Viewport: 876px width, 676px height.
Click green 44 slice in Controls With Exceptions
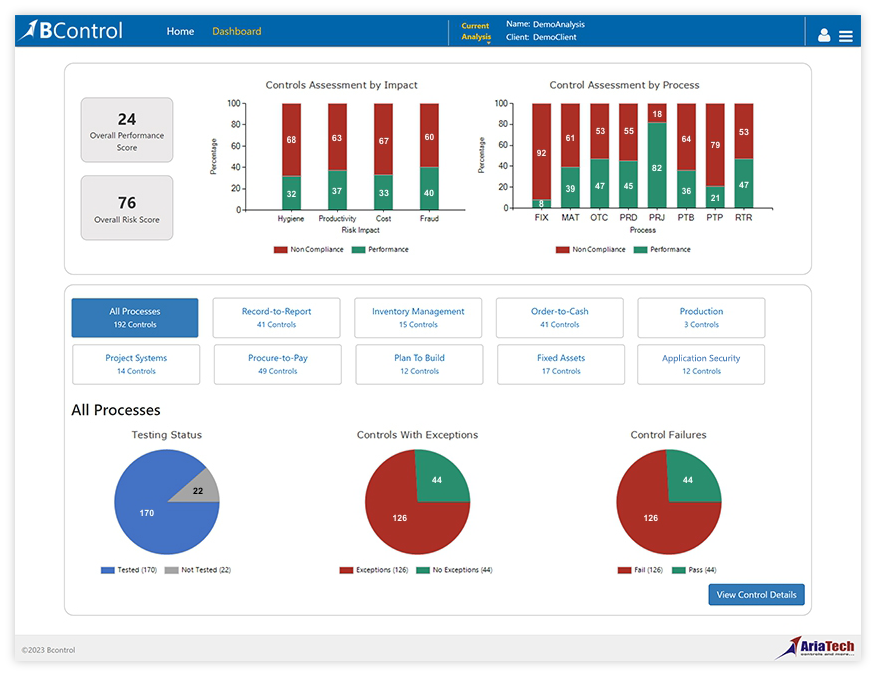pos(437,479)
